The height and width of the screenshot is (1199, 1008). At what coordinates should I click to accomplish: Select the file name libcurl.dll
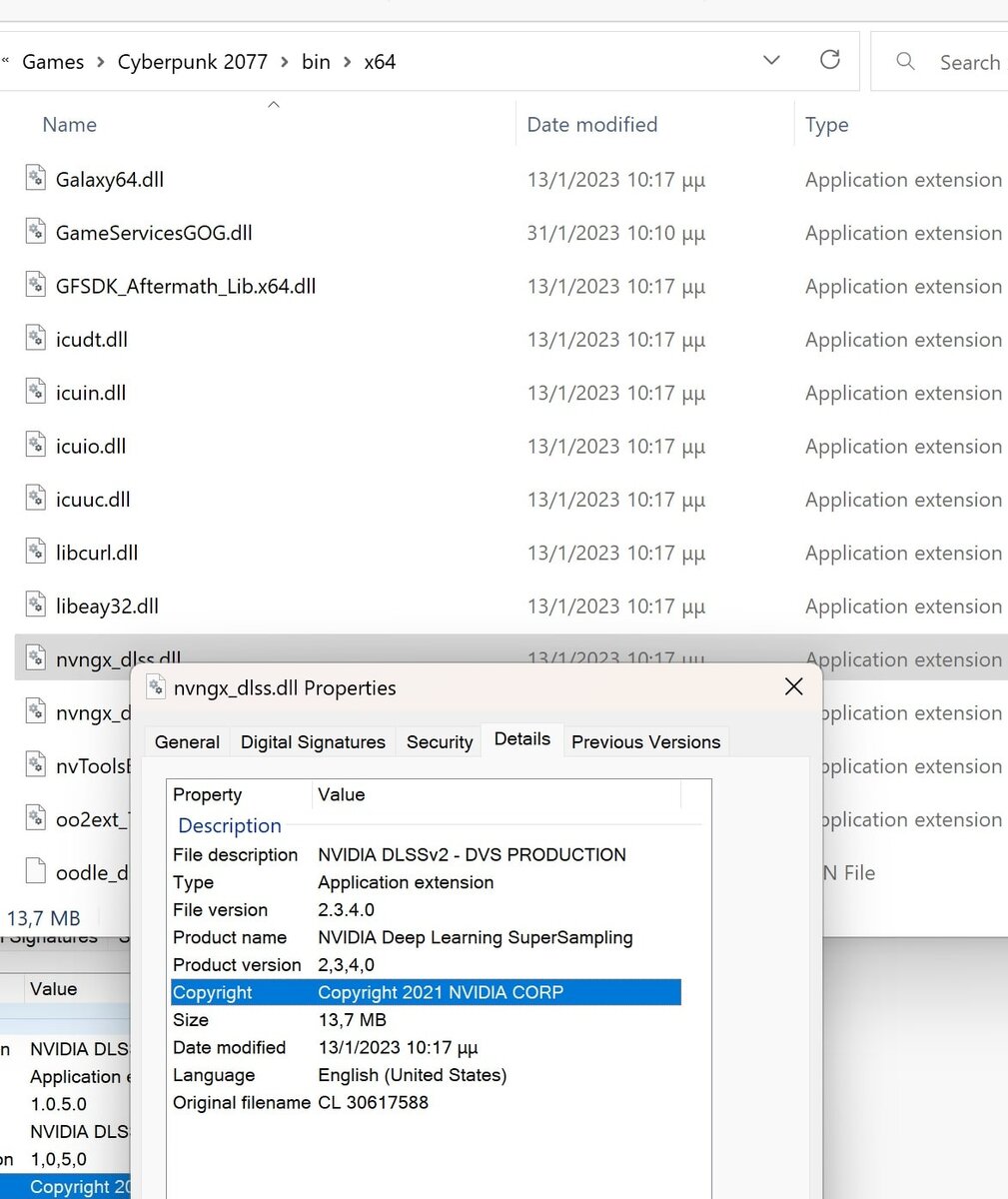(97, 553)
